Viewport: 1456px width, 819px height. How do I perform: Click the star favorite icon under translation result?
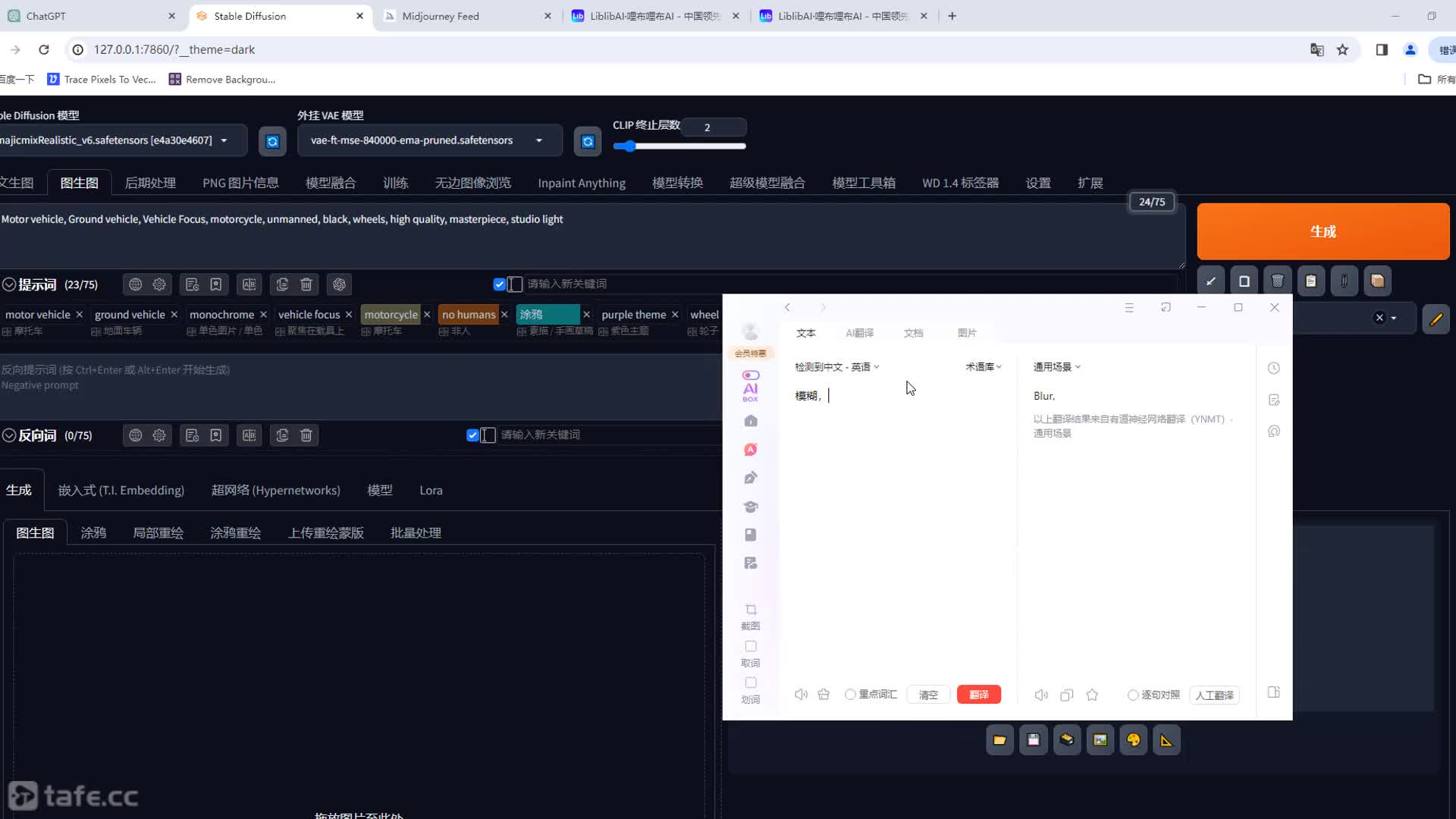pos(1092,695)
